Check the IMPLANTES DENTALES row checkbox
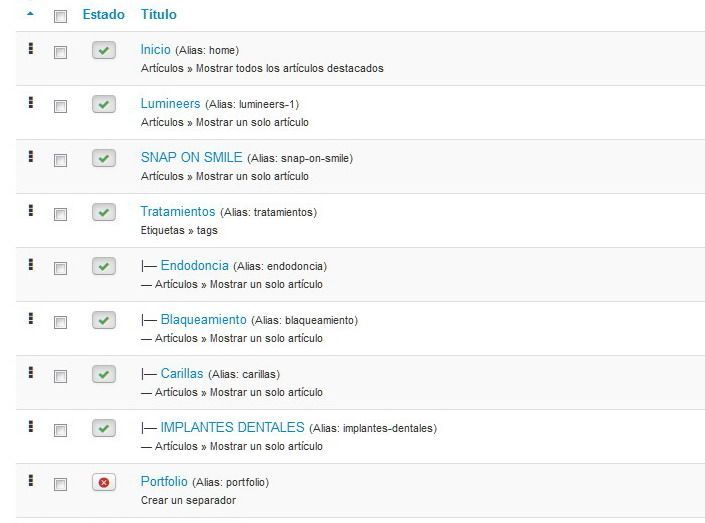 60,430
